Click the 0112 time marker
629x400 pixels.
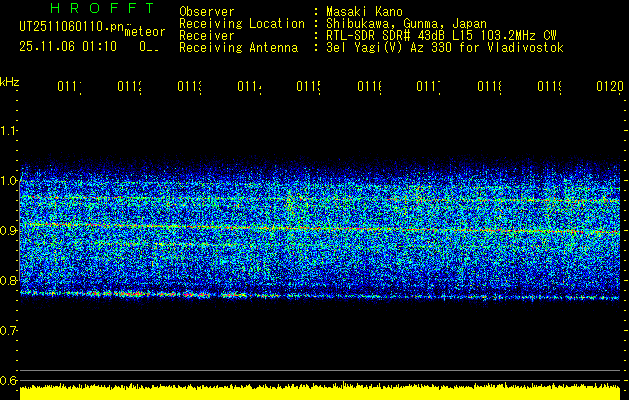coord(130,87)
